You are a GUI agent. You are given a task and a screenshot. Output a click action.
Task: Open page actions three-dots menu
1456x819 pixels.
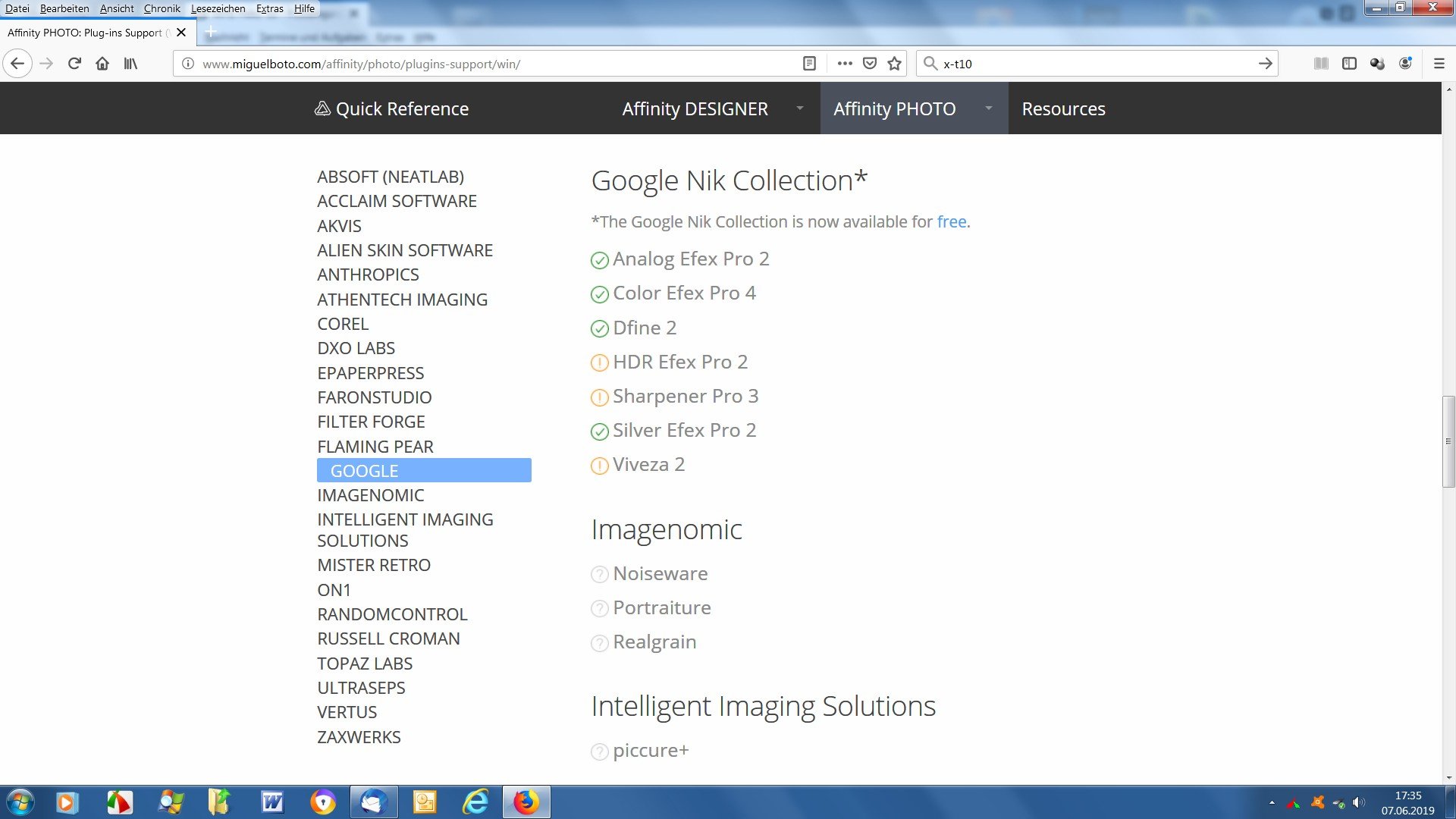(x=845, y=64)
